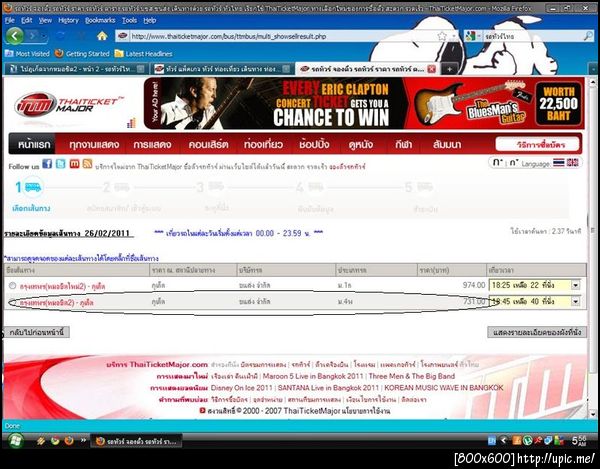Screen dimensions: 600x469
Task: Open the Bookmarks menu
Action: 100,20
